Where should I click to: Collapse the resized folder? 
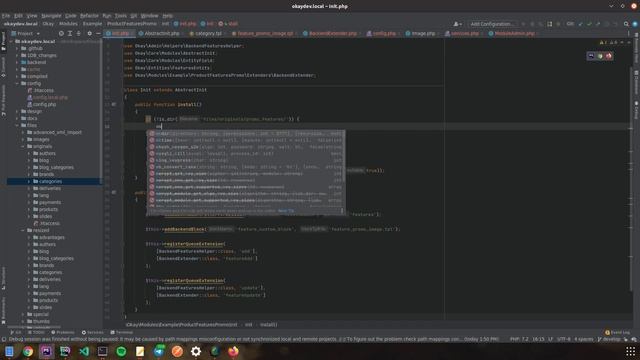[23, 230]
